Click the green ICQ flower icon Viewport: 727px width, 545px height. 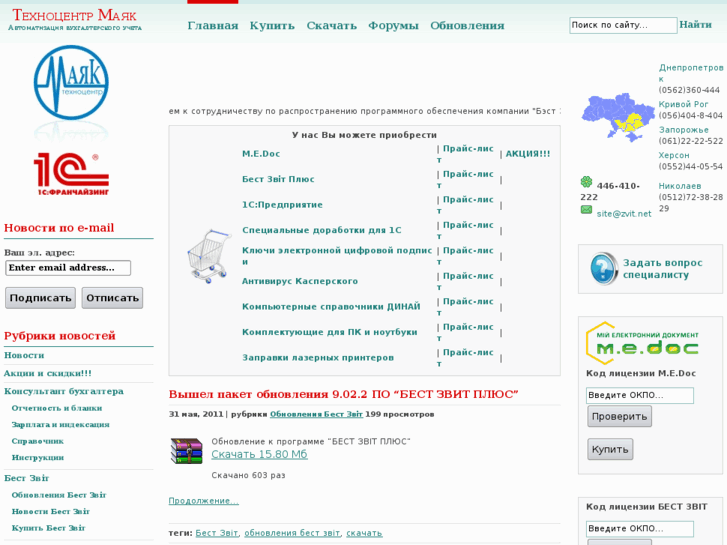pyautogui.click(x=587, y=181)
